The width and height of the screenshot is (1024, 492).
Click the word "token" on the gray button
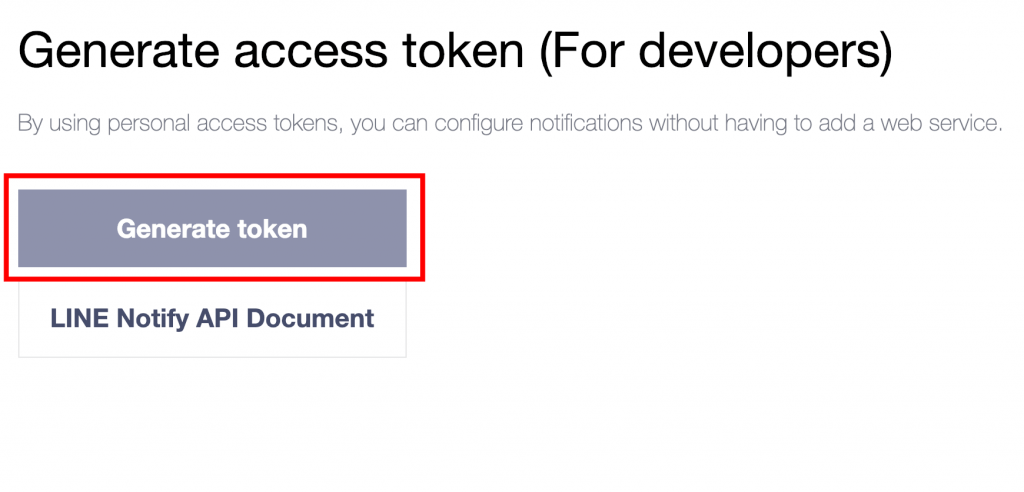(x=272, y=229)
